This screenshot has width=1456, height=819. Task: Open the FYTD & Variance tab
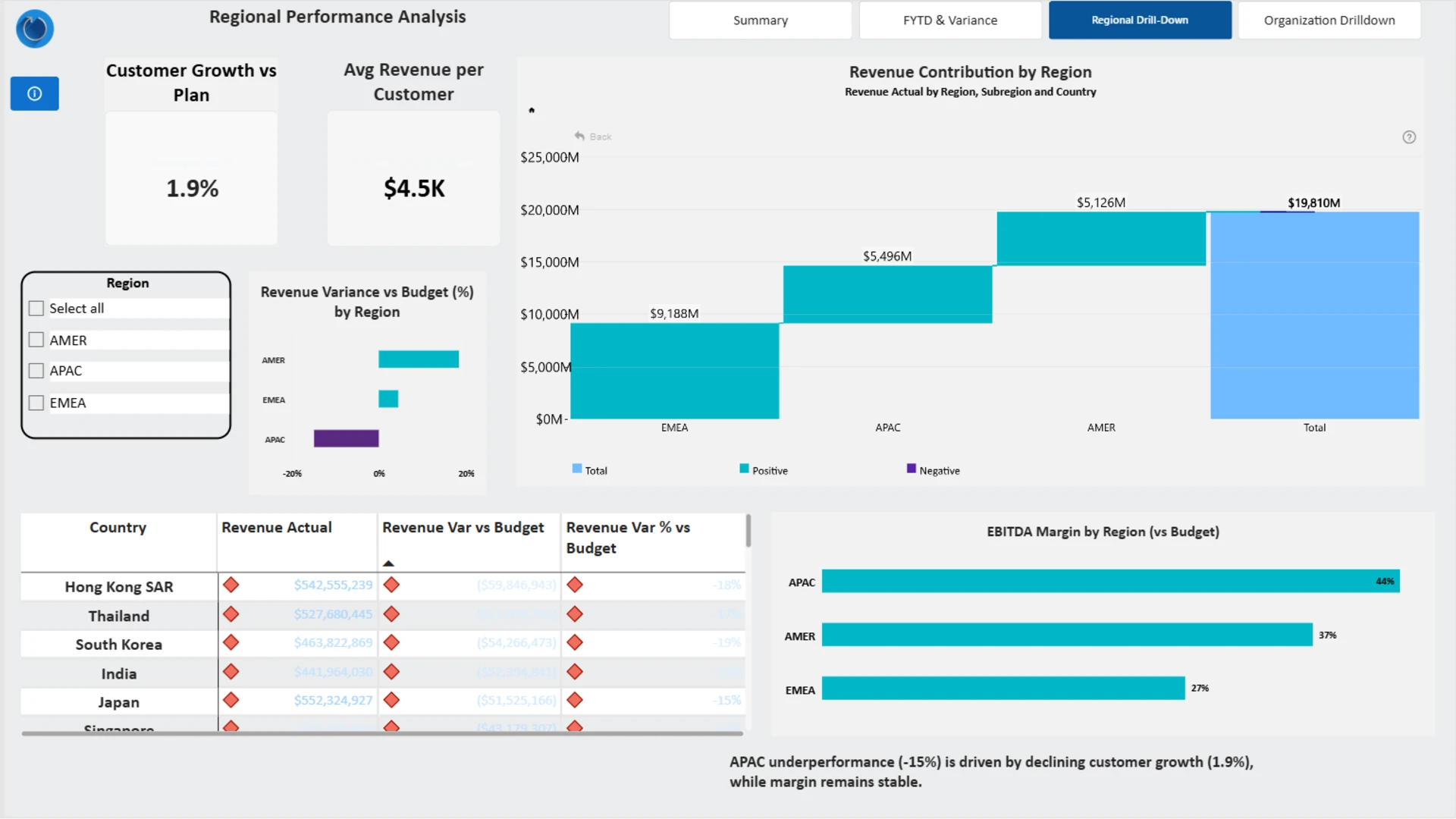coord(949,20)
